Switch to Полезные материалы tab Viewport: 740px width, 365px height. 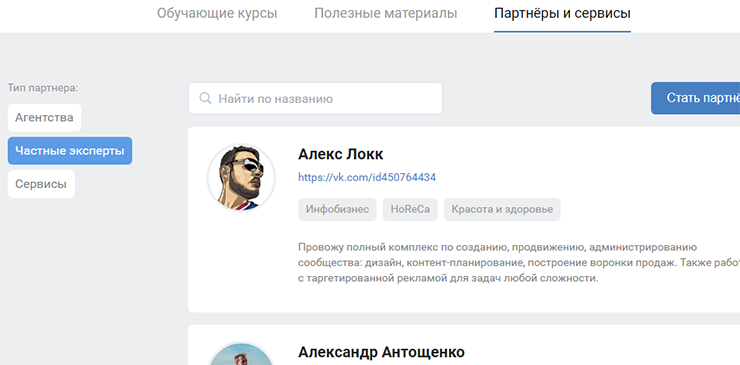[x=386, y=14]
